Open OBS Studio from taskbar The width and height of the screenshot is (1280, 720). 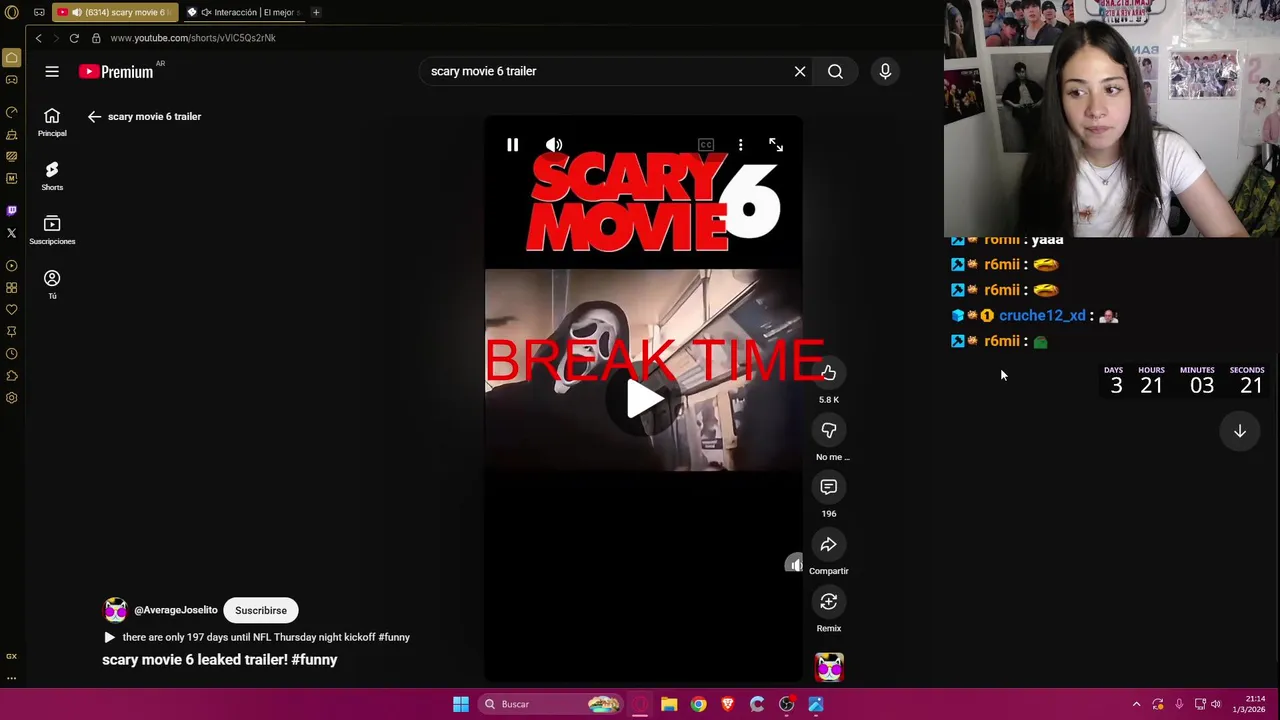tap(786, 704)
